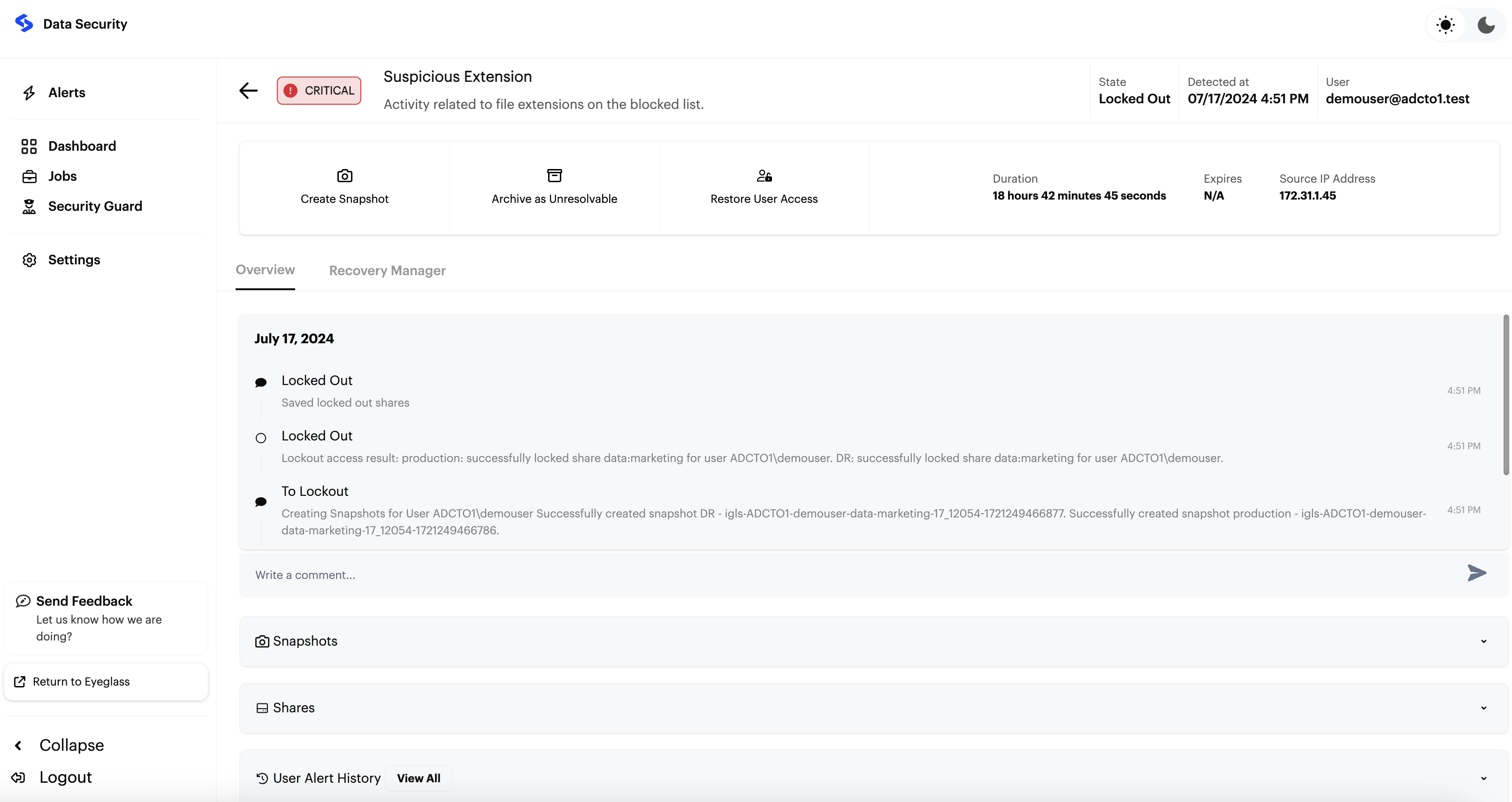Click the Data Security logo
Image resolution: width=1512 pixels, height=802 pixels.
pos(24,23)
